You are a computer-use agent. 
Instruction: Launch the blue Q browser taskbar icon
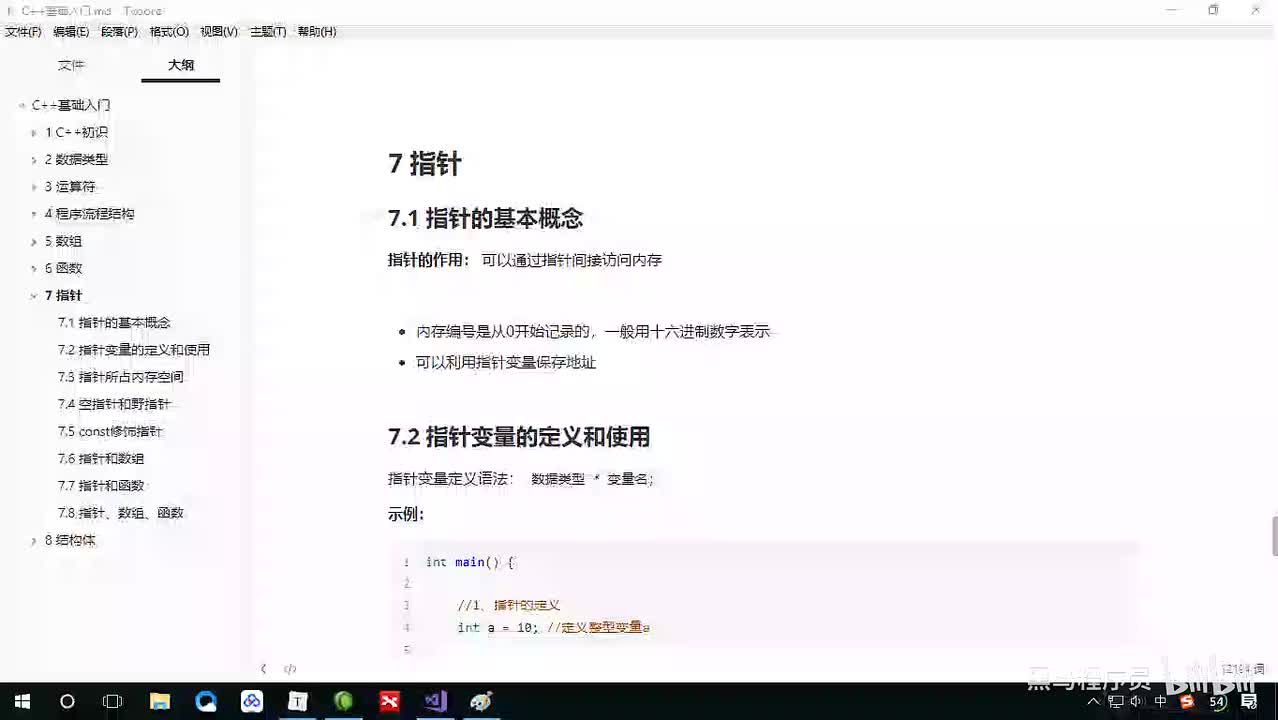click(x=206, y=702)
